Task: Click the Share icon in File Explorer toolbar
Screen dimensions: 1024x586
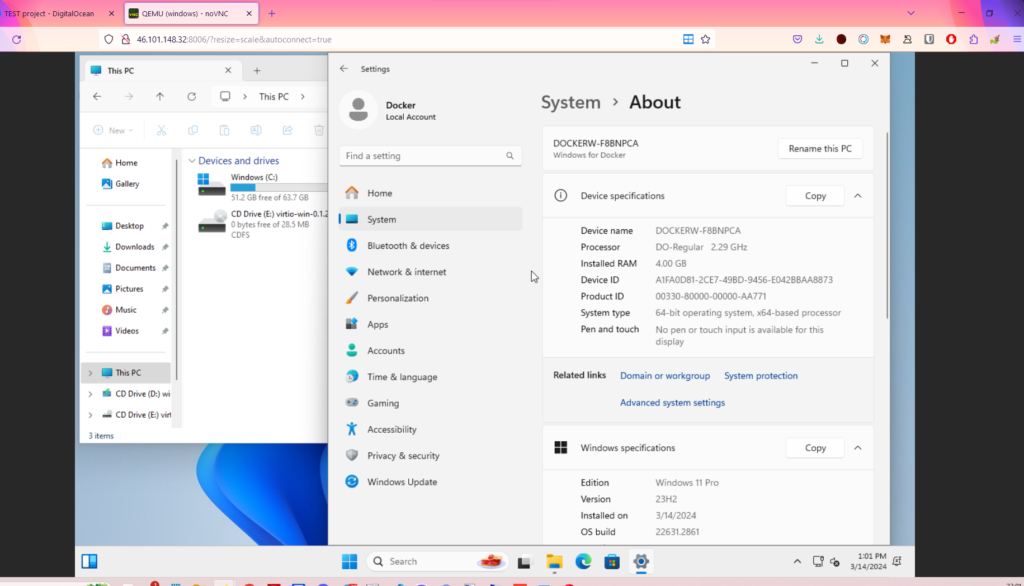Action: click(x=287, y=130)
